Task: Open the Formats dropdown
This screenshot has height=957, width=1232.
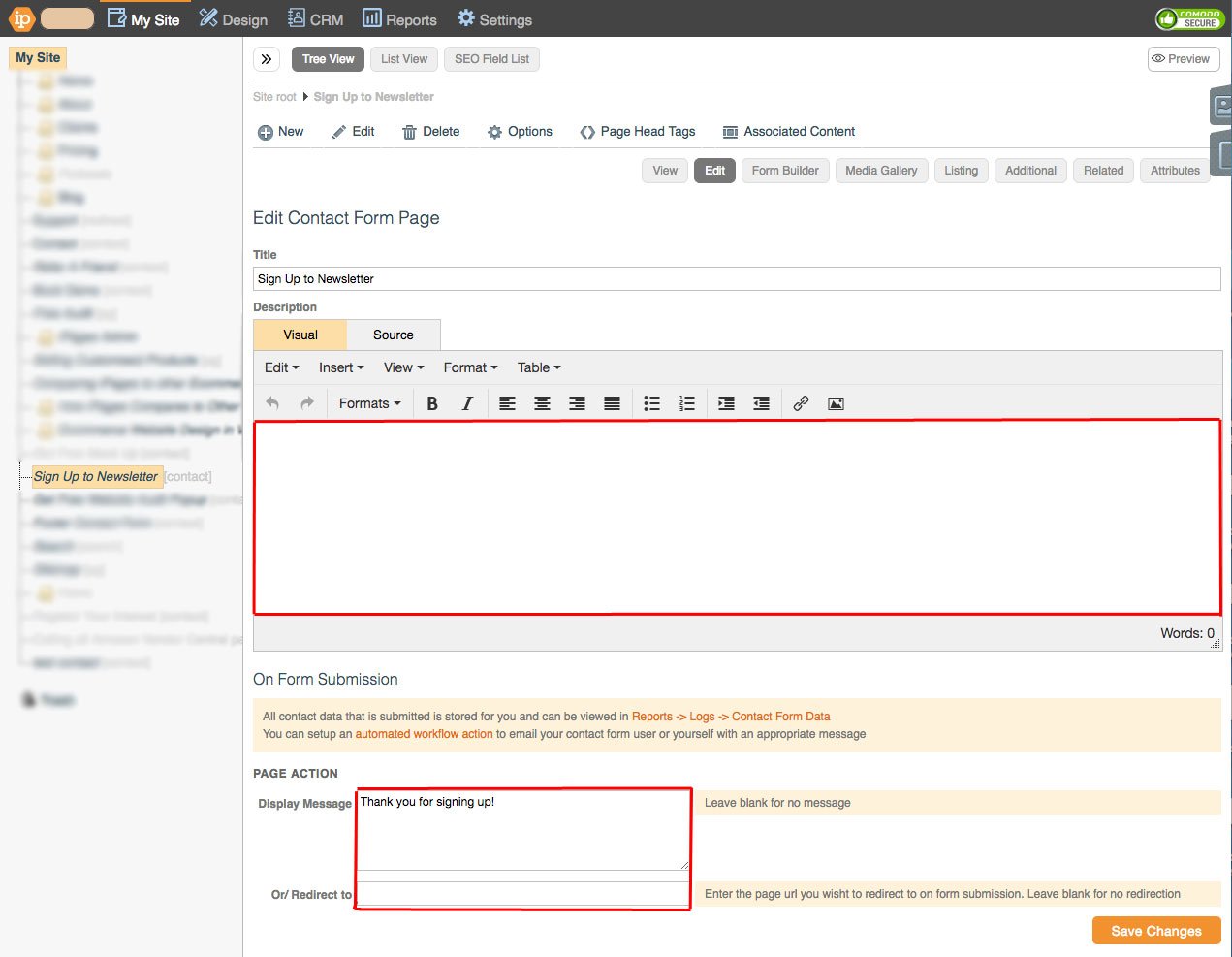Action: click(x=369, y=403)
